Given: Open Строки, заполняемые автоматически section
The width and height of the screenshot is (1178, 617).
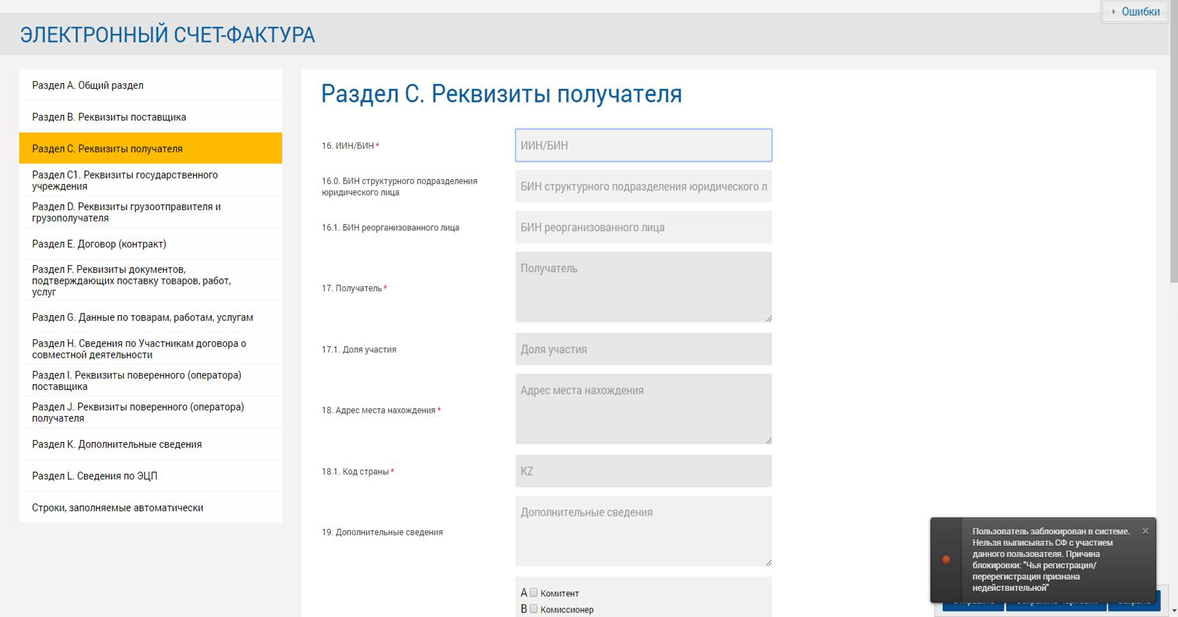Looking at the screenshot, I should (150, 508).
